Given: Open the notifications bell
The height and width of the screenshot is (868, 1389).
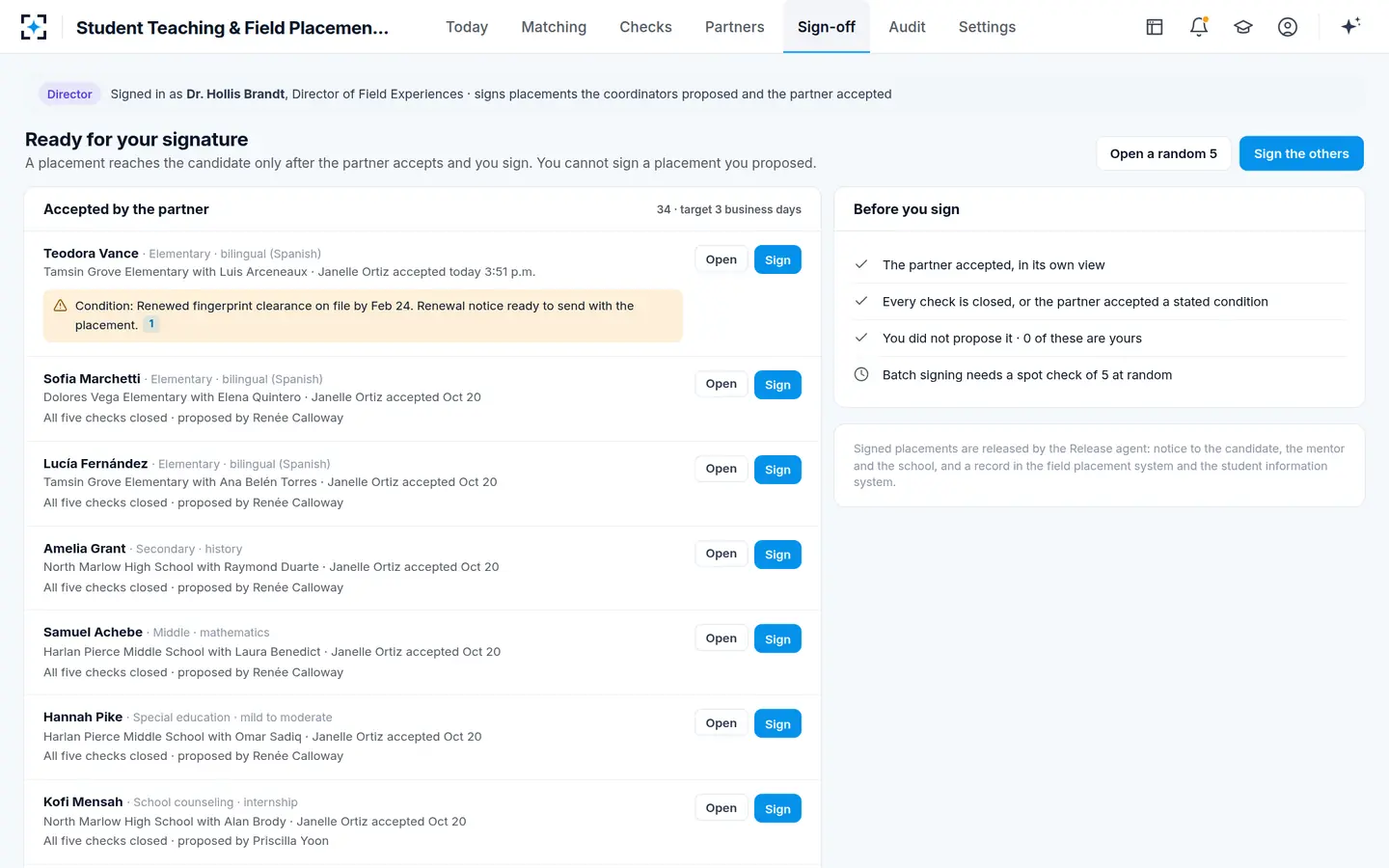Looking at the screenshot, I should (x=1199, y=27).
